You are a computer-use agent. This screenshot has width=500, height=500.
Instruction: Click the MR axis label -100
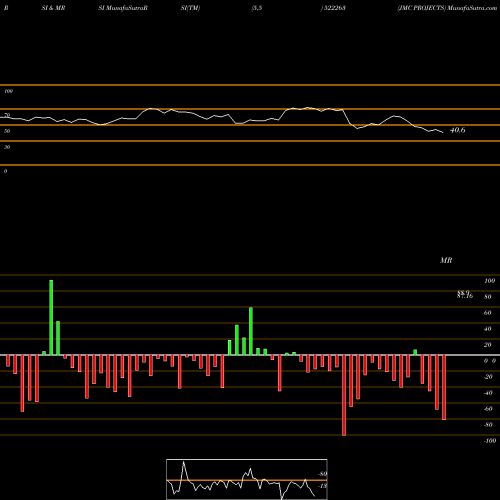click(490, 441)
